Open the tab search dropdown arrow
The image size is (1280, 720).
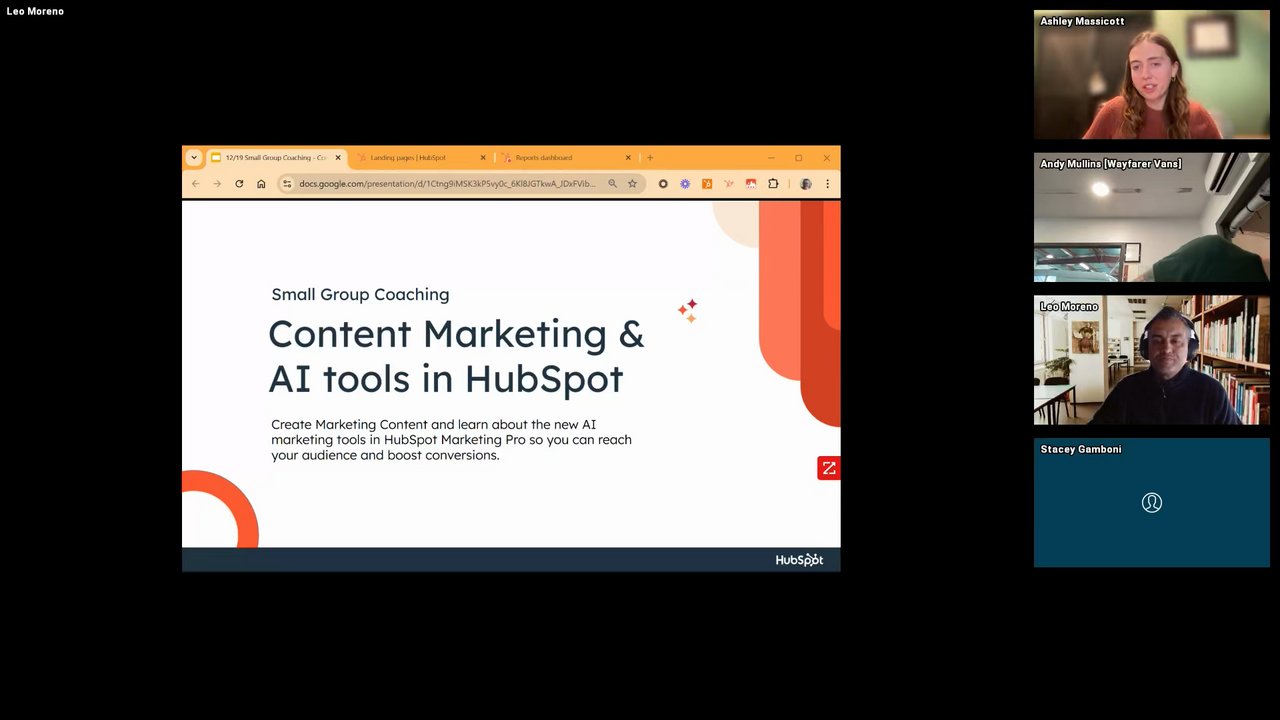point(194,157)
